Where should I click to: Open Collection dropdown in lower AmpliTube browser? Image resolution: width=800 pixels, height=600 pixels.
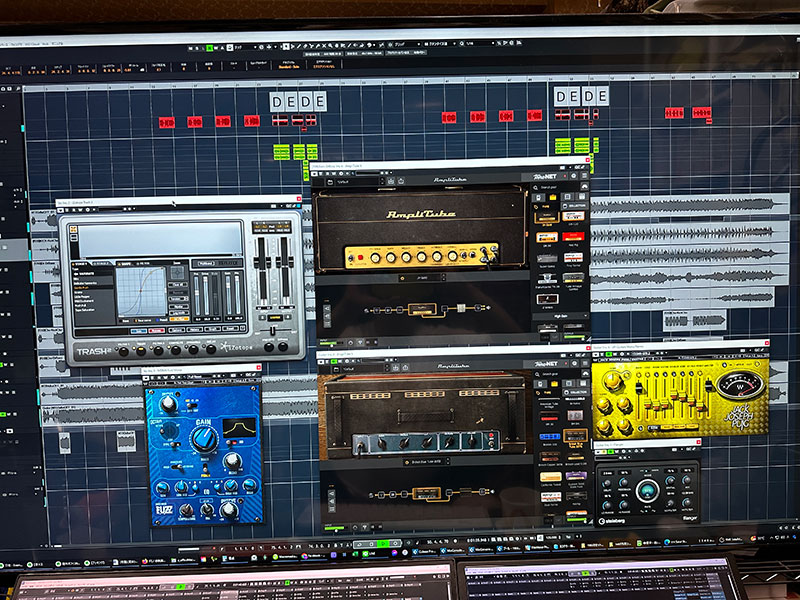click(576, 392)
